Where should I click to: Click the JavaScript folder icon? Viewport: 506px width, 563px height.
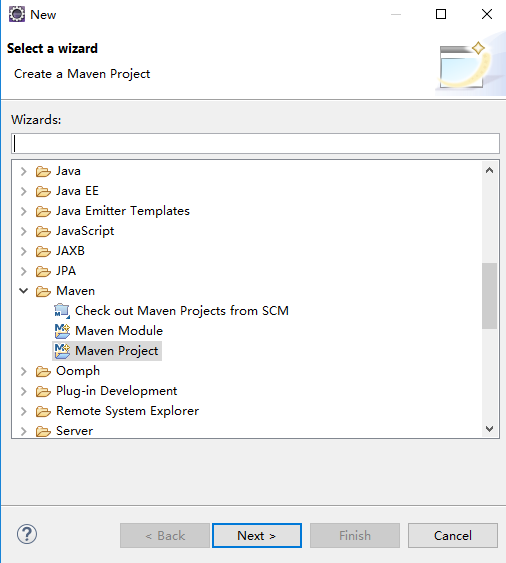[x=43, y=231]
